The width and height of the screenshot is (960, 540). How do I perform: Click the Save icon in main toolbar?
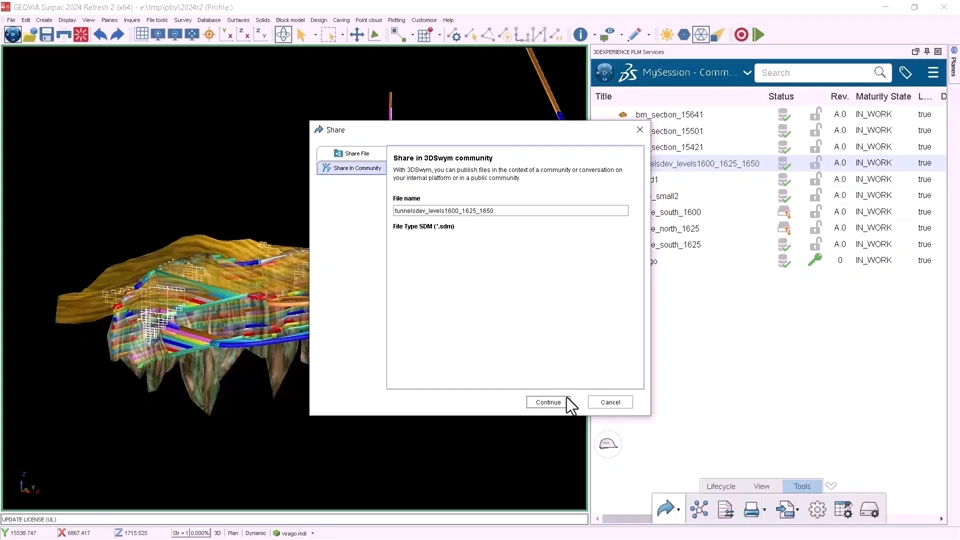[x=47, y=34]
